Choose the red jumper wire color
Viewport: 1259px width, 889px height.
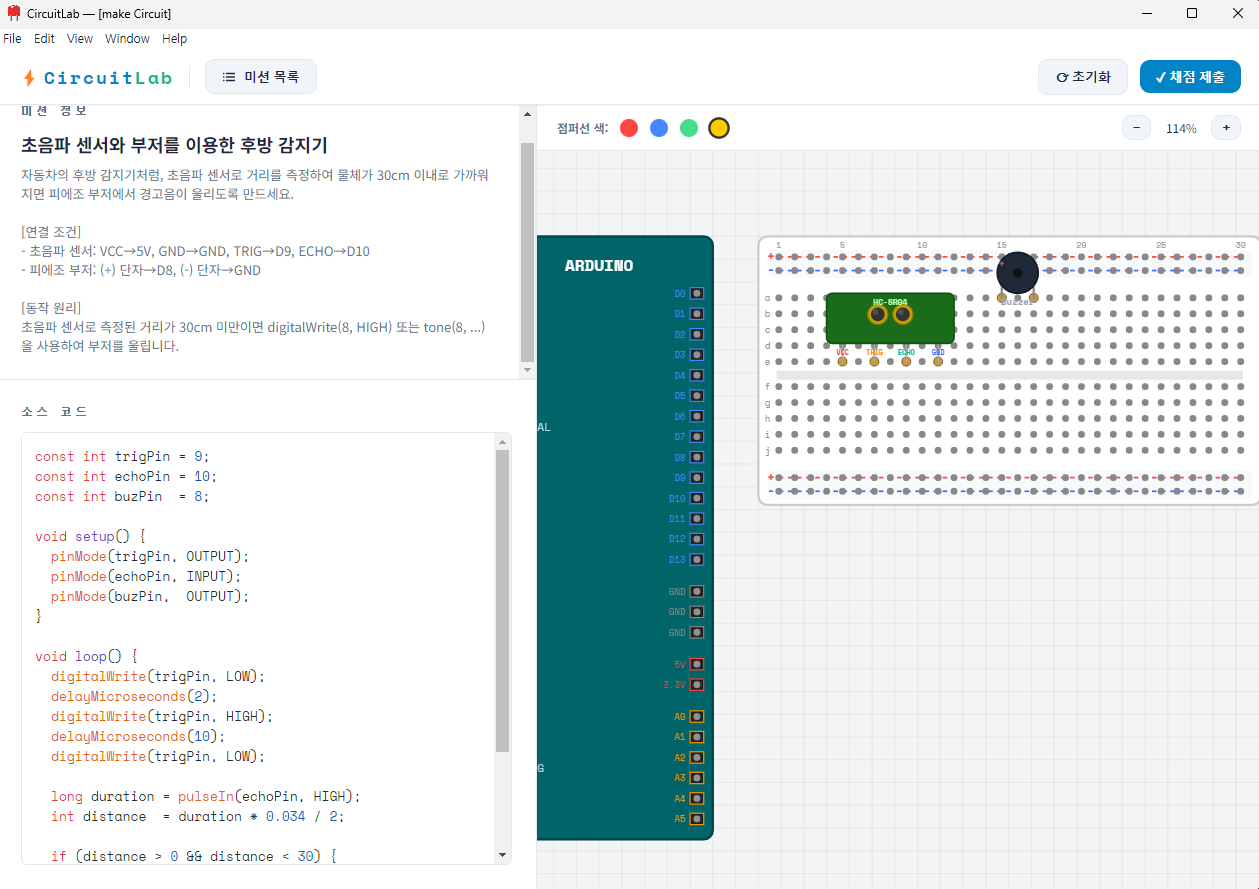(x=629, y=128)
